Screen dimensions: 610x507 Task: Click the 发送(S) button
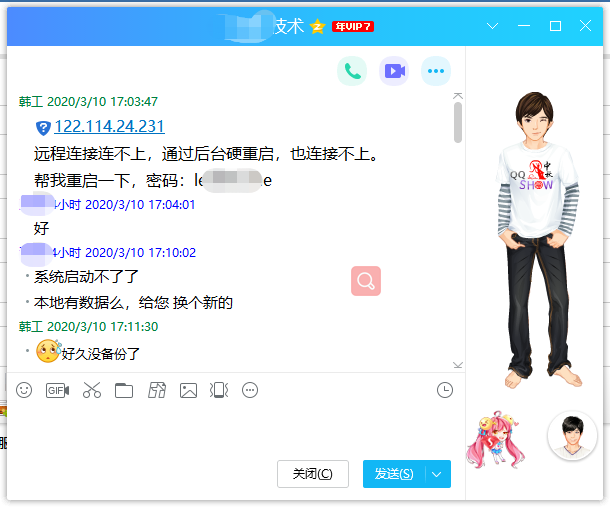tap(394, 474)
